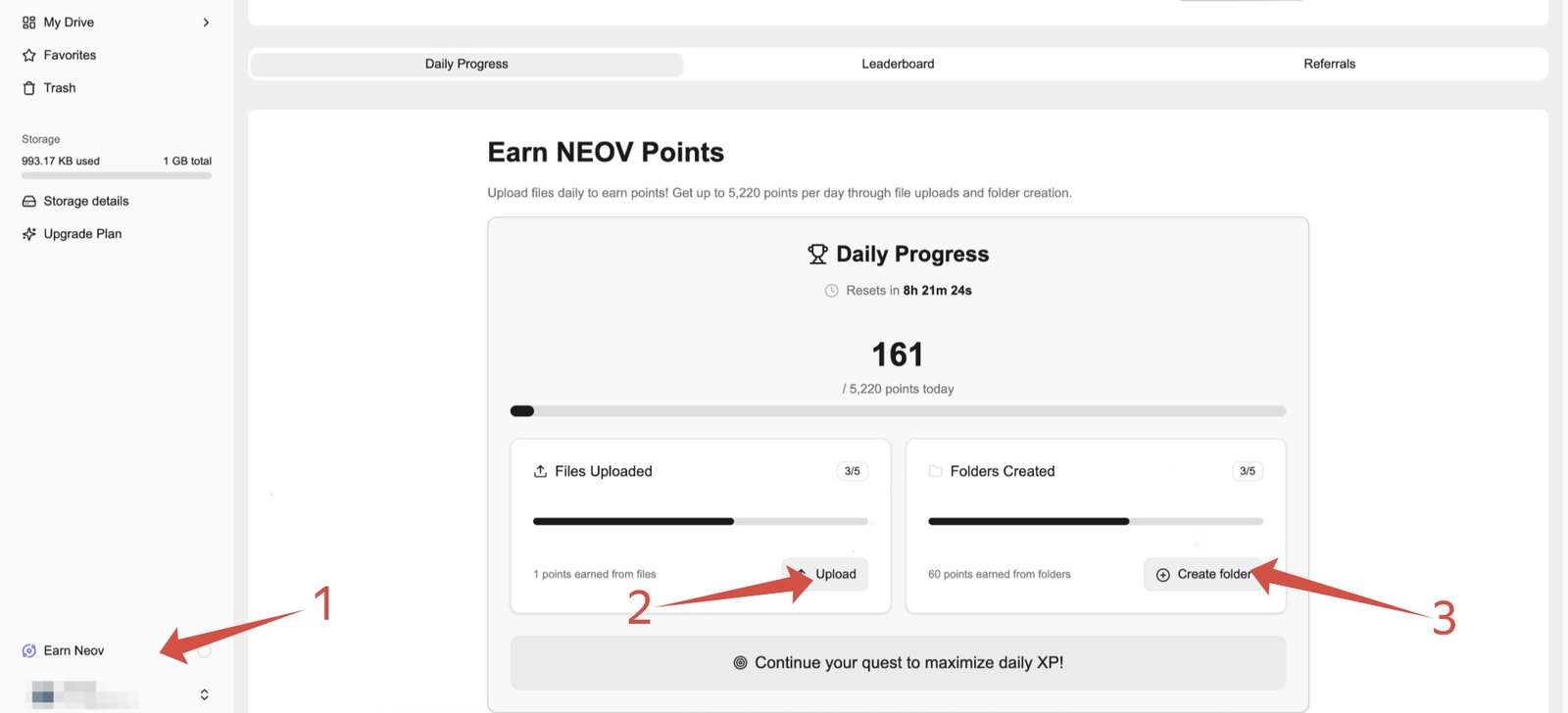Click the Folders Created folder icon
The height and width of the screenshot is (713, 1568).
tap(936, 471)
